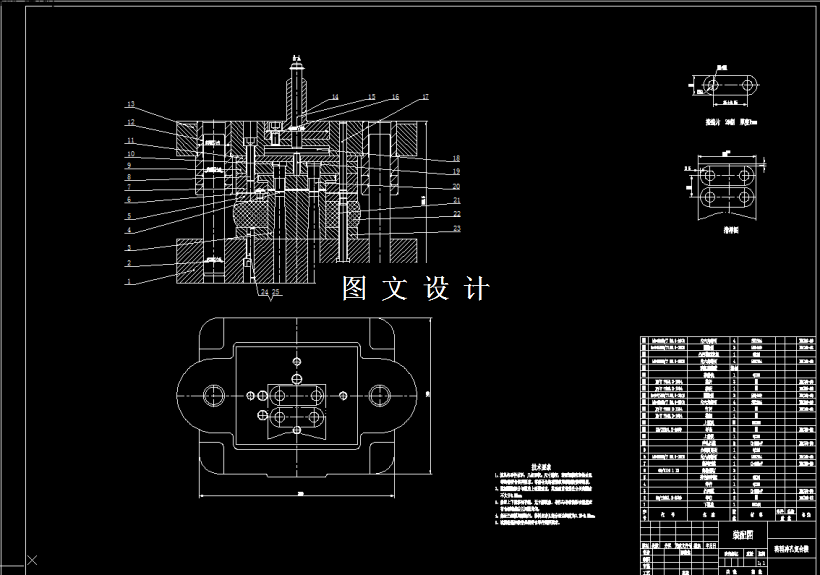Viewport: 820px width, 575px height.
Task: Select part balloon number 17
Action: [x=425, y=97]
